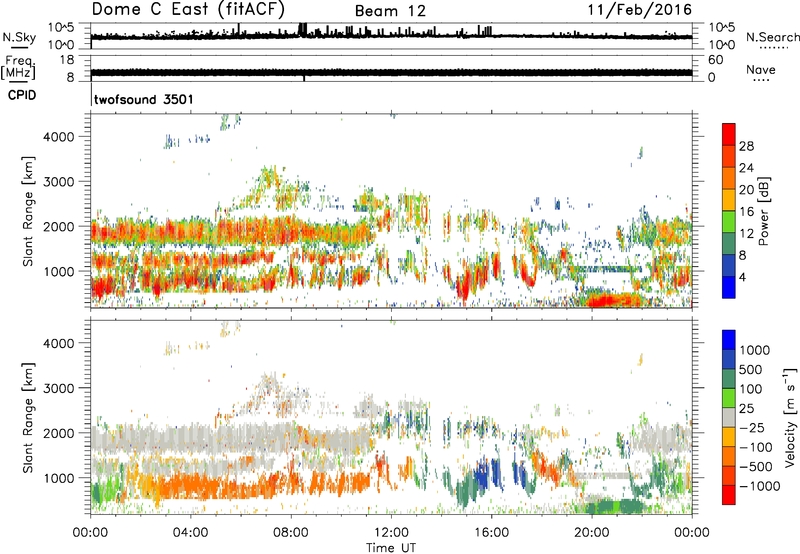Viewport: 800px width, 554px height.
Task: Click the 'Slant Range [km]' label of velocity panel
Action: click(x=28, y=417)
